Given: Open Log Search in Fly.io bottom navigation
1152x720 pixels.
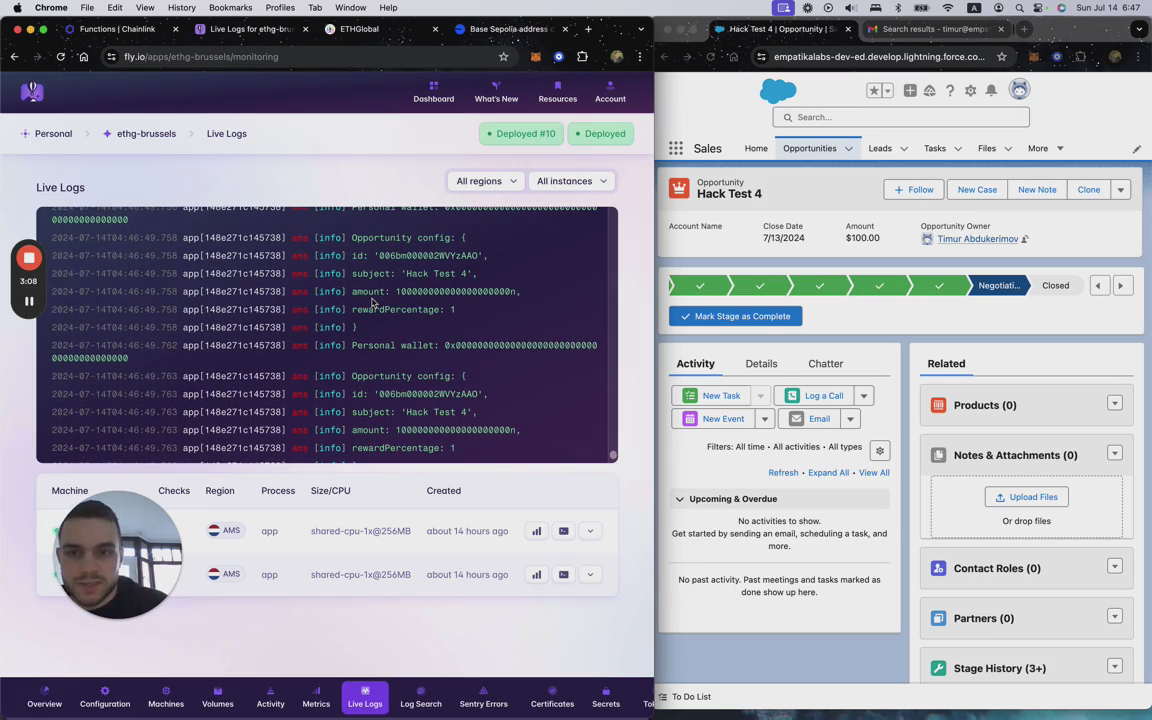Looking at the screenshot, I should pos(421,697).
